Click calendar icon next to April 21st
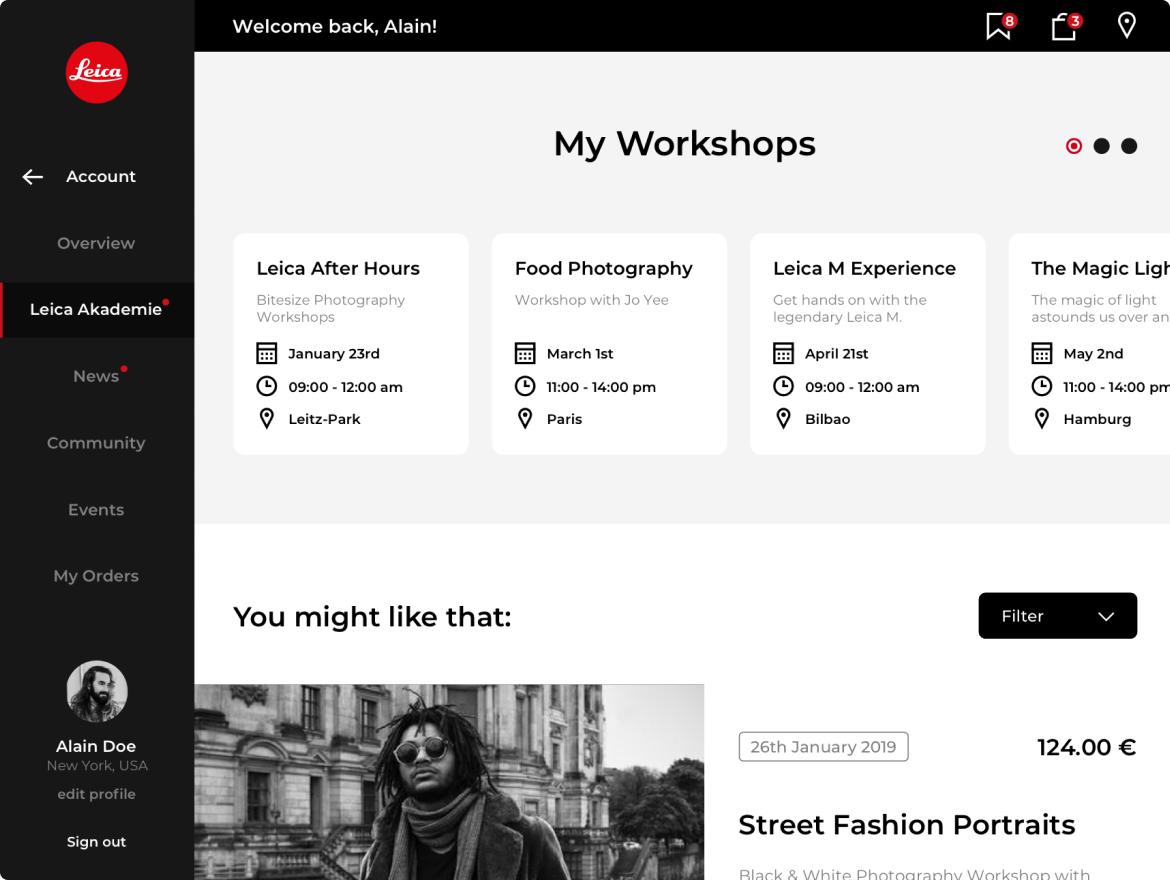This screenshot has width=1170, height=880. pyautogui.click(x=783, y=353)
